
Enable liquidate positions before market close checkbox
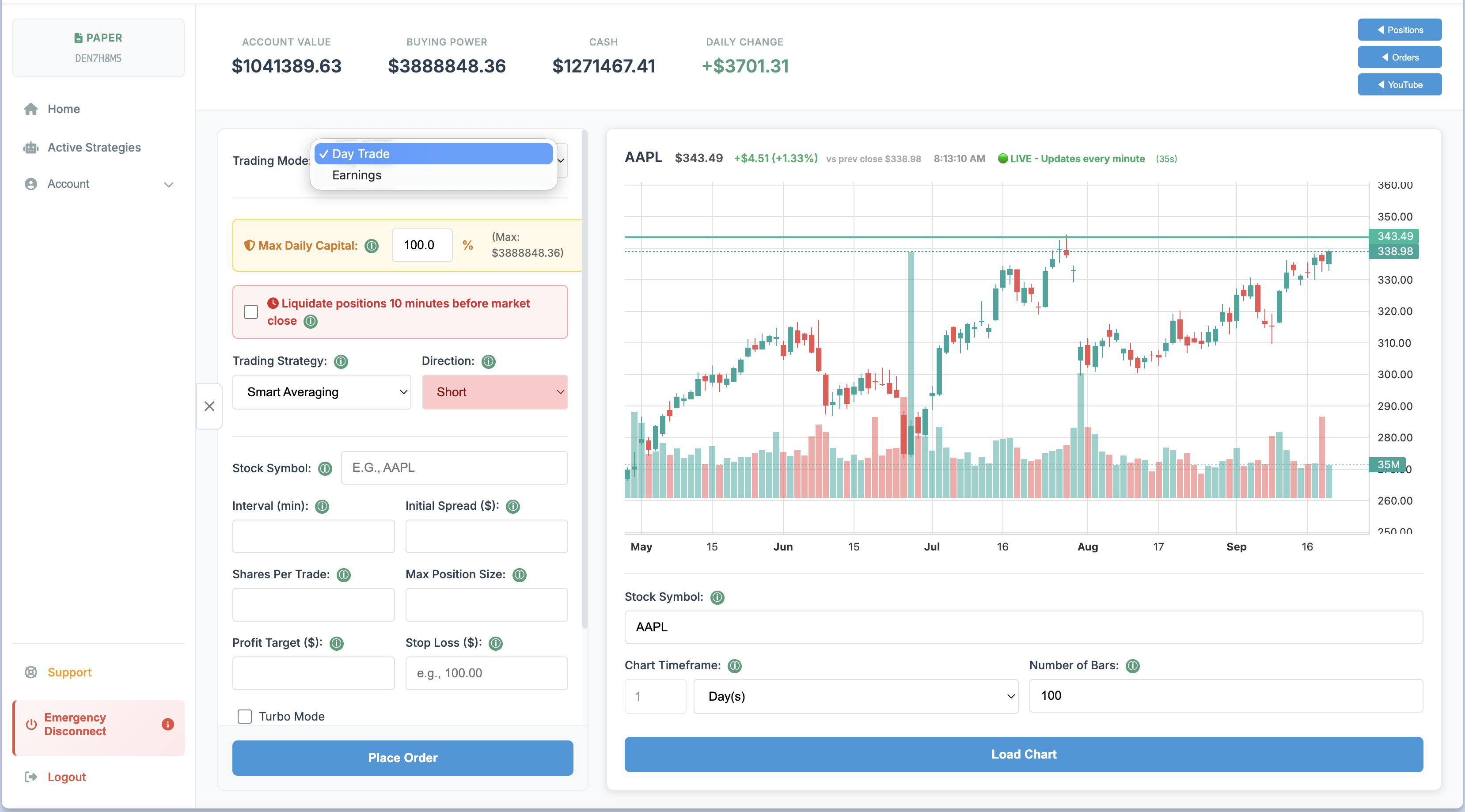tap(251, 312)
